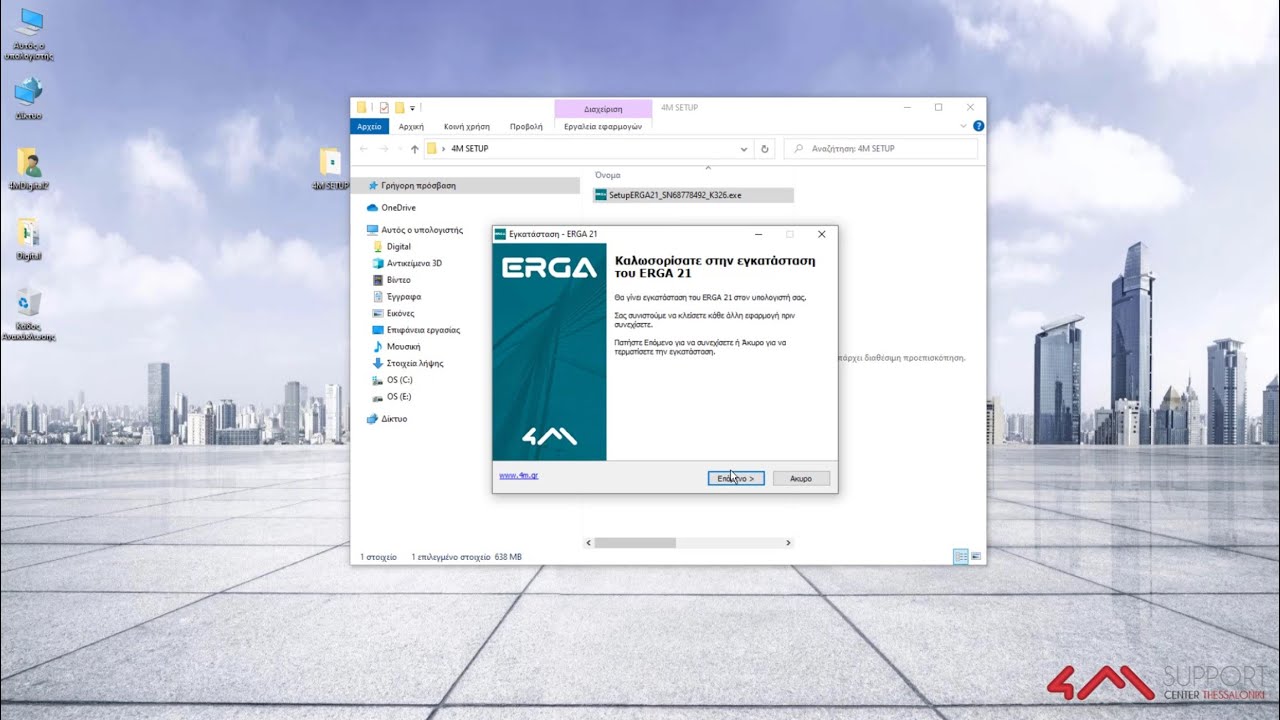
Task: Go back with Explorer back arrow
Action: [364, 149]
